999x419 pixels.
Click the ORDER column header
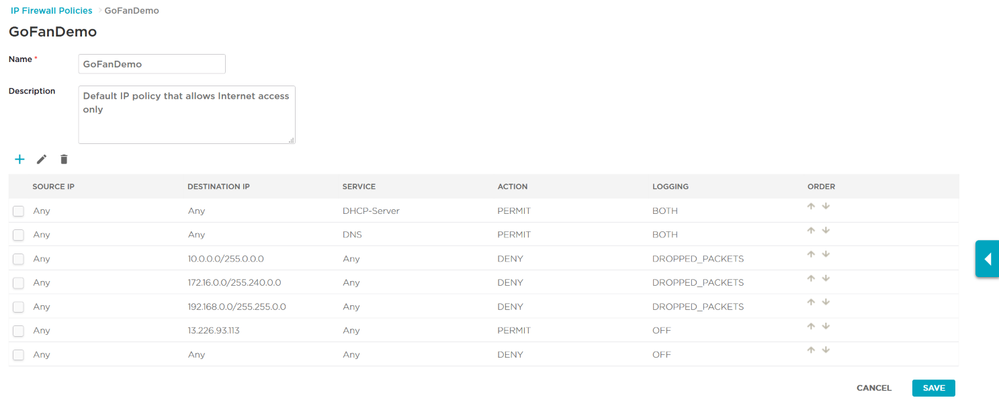pos(821,187)
